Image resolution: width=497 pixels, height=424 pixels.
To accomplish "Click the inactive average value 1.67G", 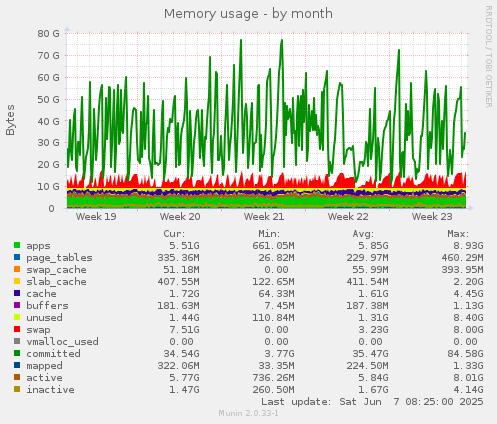I will [x=373, y=390].
